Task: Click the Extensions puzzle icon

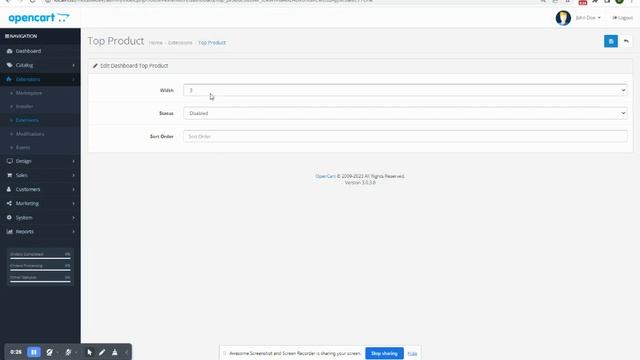Action: click(9, 79)
